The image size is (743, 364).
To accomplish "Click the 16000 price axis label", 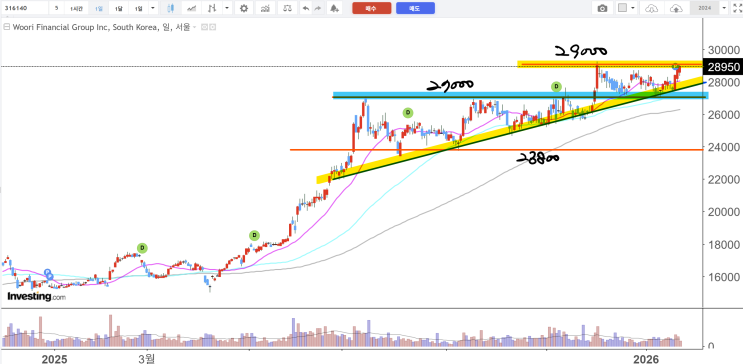I will click(723, 277).
